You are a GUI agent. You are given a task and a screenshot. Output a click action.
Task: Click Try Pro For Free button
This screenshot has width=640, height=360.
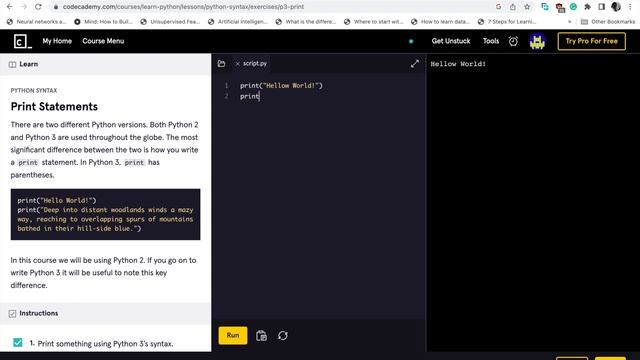591,41
